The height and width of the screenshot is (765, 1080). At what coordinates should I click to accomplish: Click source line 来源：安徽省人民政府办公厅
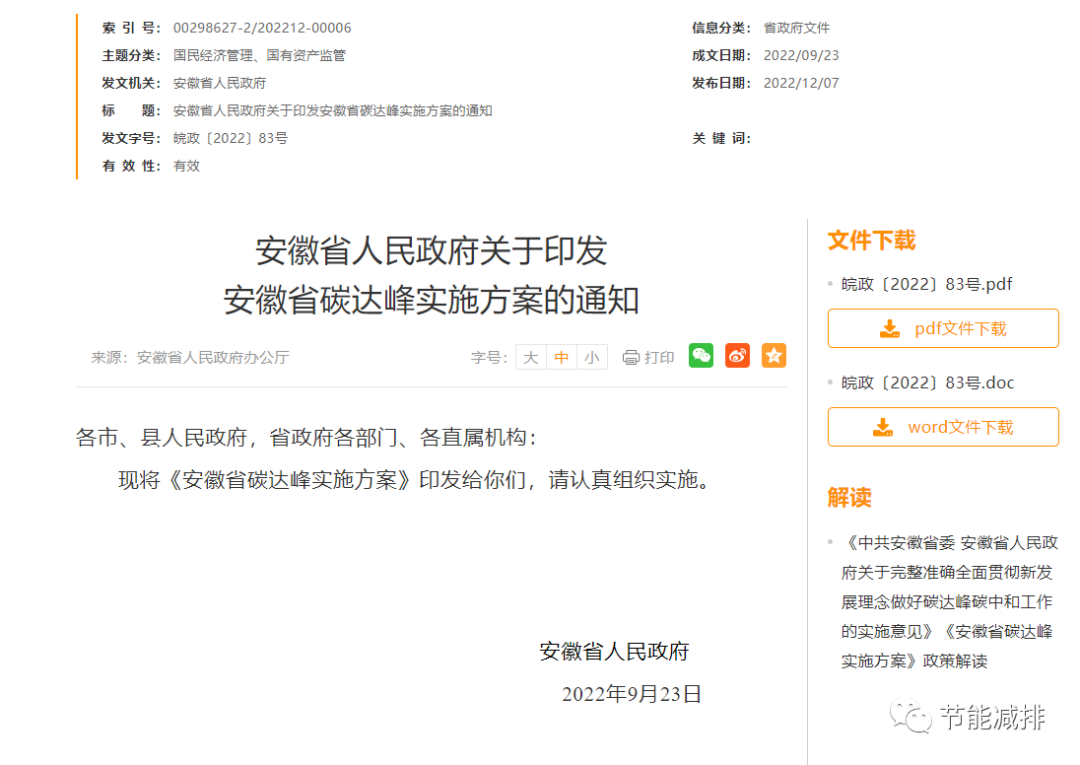pos(190,357)
